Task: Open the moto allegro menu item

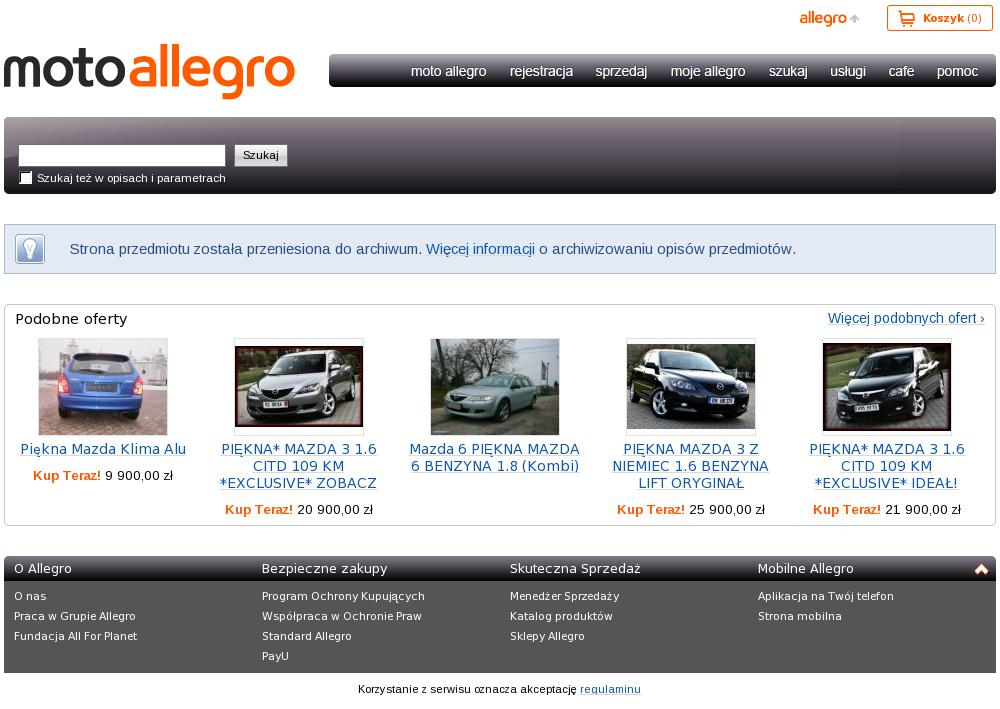Action: [448, 71]
